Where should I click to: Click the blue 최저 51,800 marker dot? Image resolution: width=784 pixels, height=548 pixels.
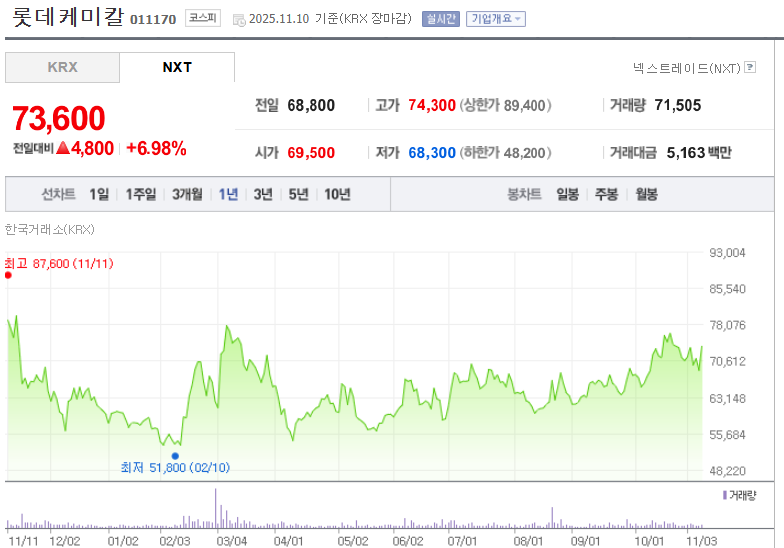(x=175, y=456)
